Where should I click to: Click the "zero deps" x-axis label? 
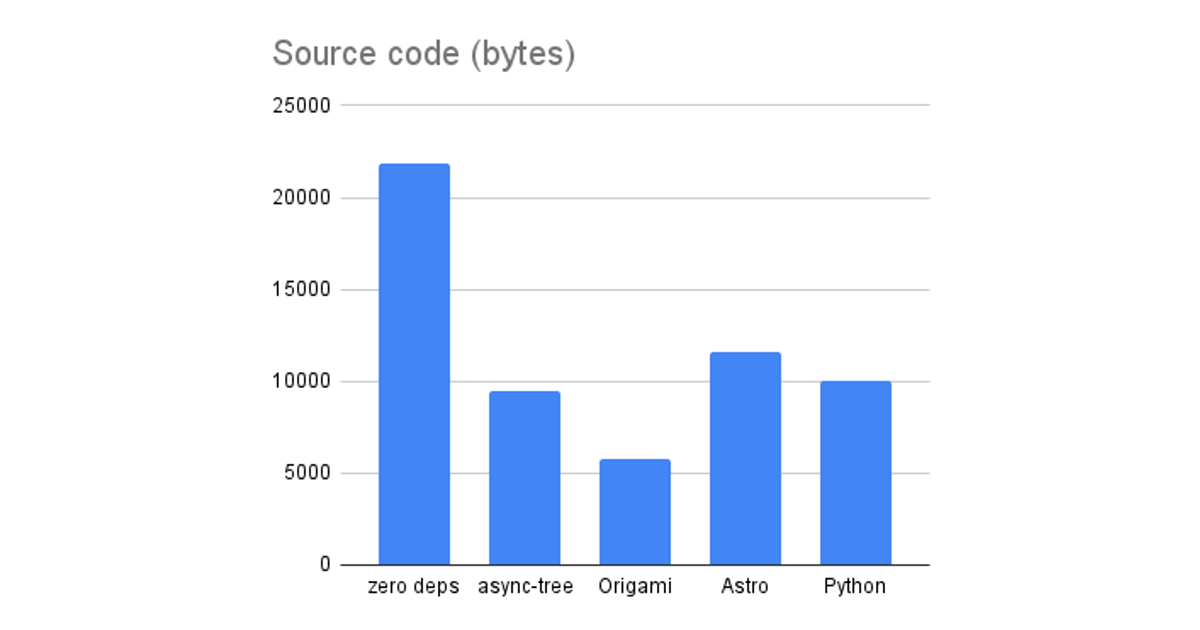point(414,586)
